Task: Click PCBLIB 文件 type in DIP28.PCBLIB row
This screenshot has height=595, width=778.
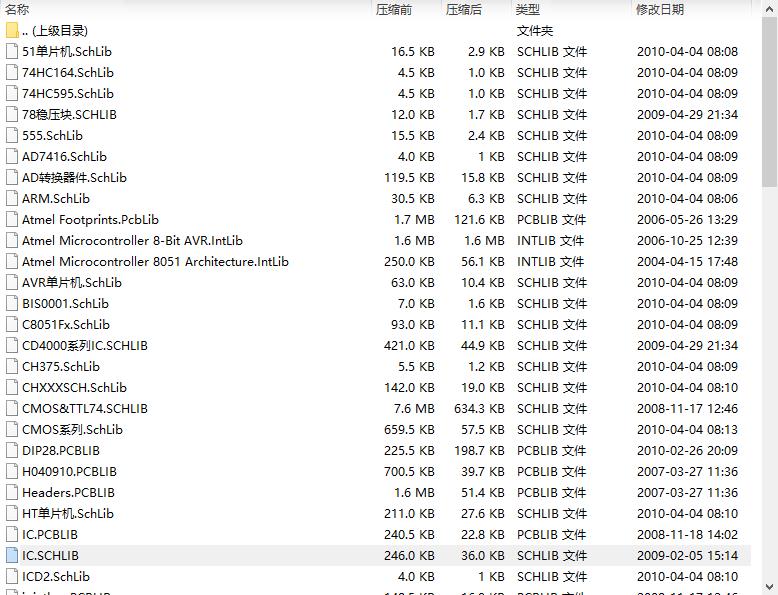Action: coord(551,451)
